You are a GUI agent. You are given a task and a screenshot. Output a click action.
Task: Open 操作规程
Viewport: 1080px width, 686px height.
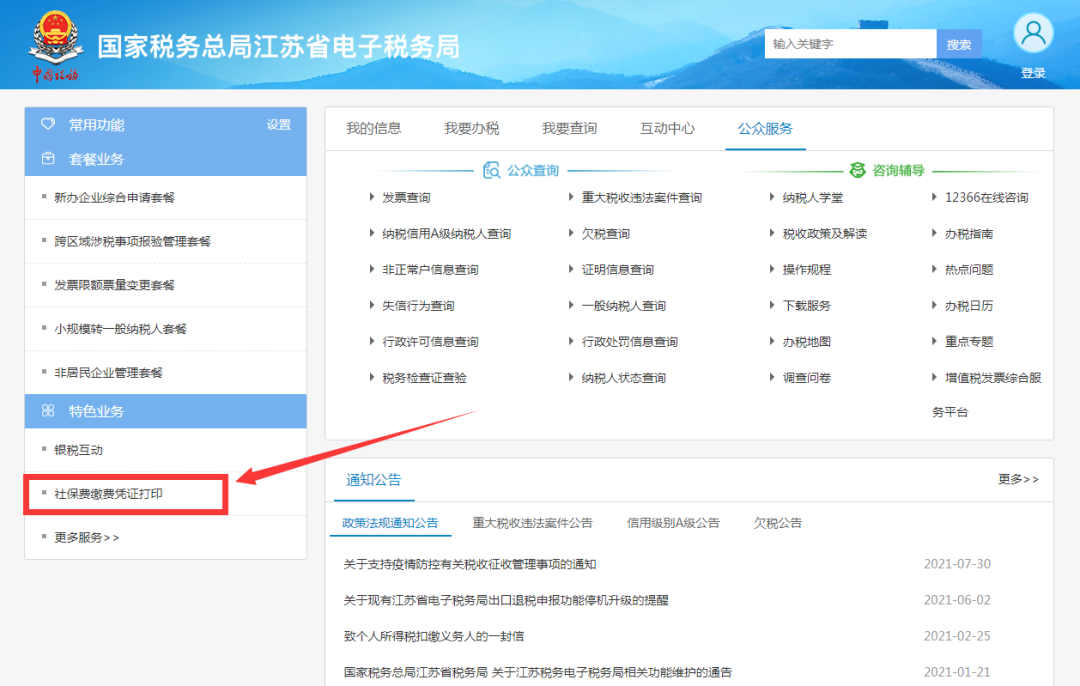click(807, 269)
